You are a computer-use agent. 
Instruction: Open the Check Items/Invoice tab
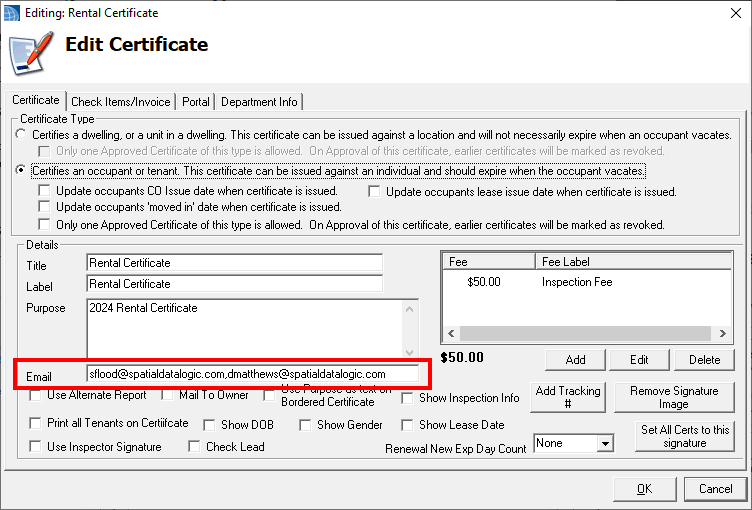[x=120, y=102]
